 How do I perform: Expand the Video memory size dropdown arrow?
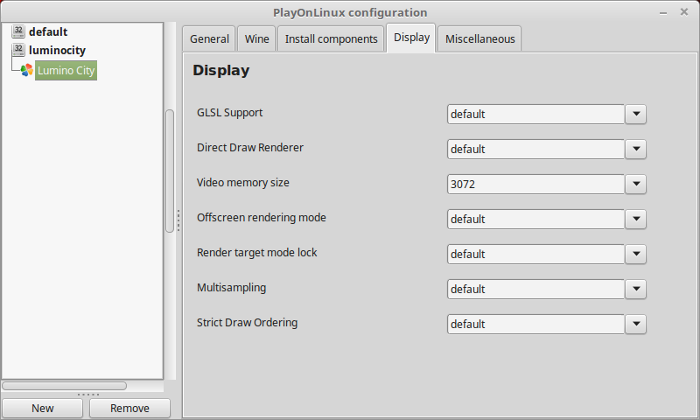click(636, 184)
